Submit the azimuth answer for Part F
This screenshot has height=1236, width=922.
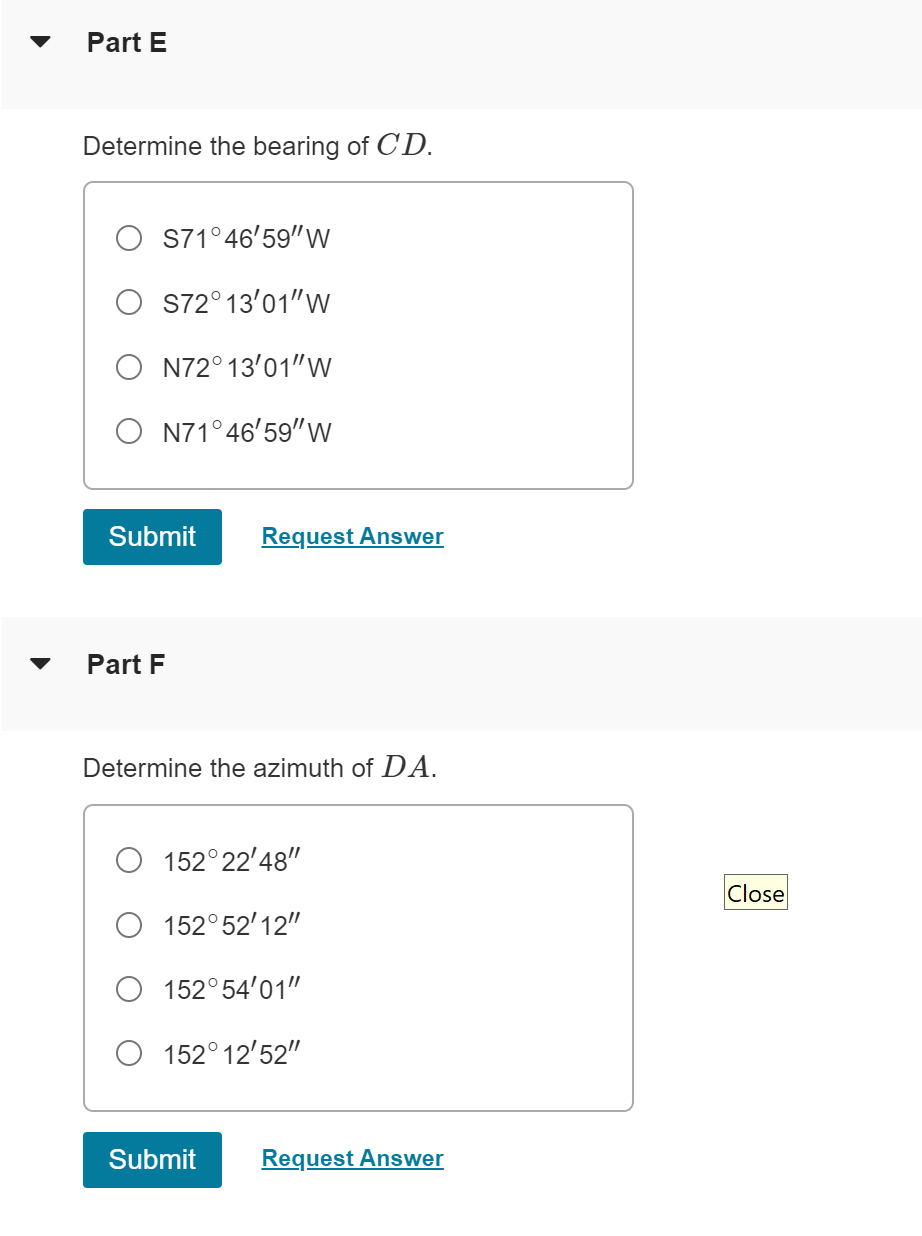point(152,1159)
